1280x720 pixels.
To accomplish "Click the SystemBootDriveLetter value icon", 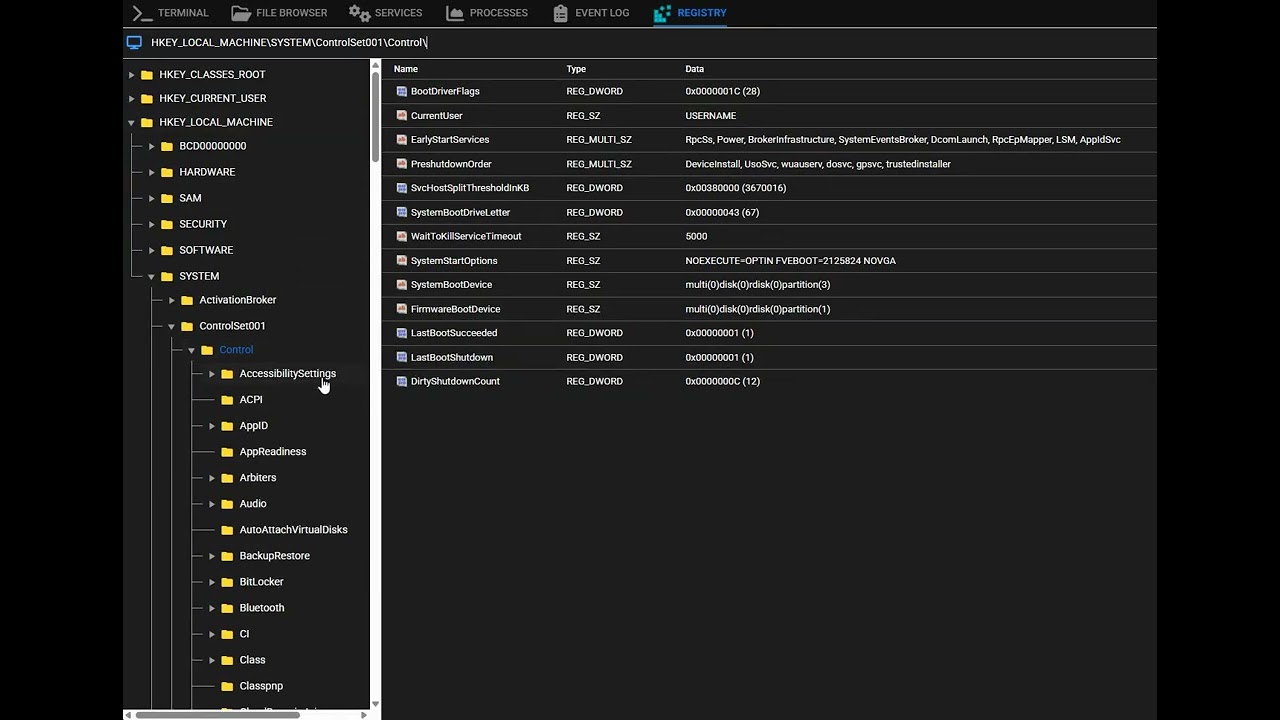I will click(x=402, y=212).
